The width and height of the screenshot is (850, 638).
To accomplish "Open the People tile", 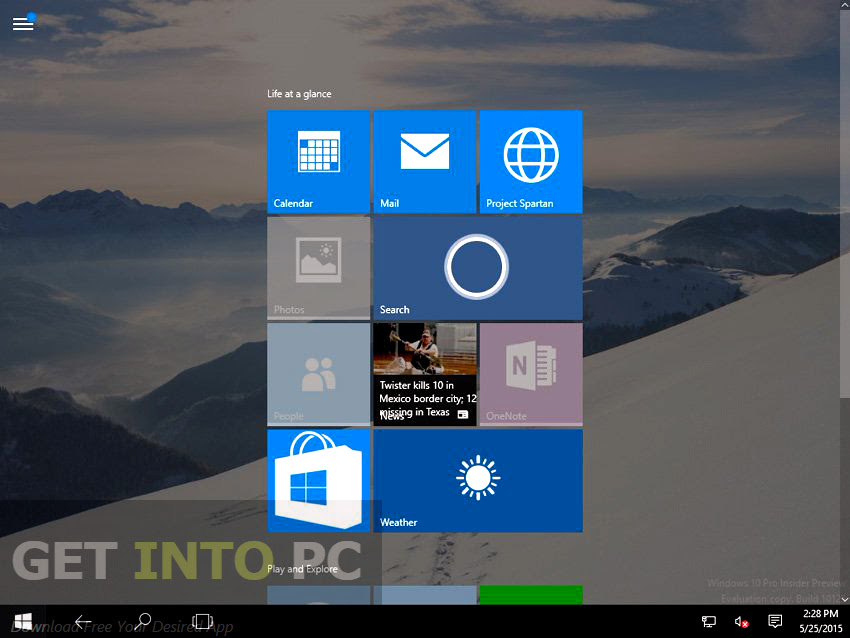I will (x=319, y=374).
